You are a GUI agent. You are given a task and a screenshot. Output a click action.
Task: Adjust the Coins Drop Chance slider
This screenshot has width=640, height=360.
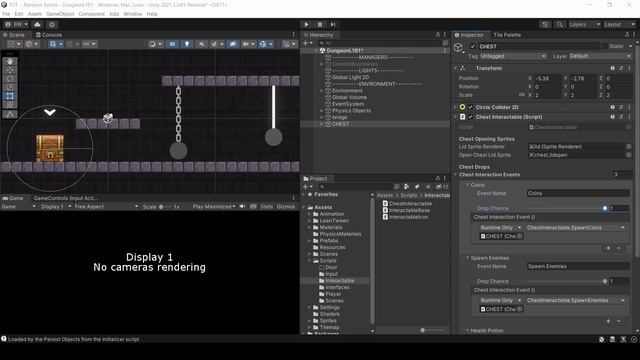tap(566, 208)
